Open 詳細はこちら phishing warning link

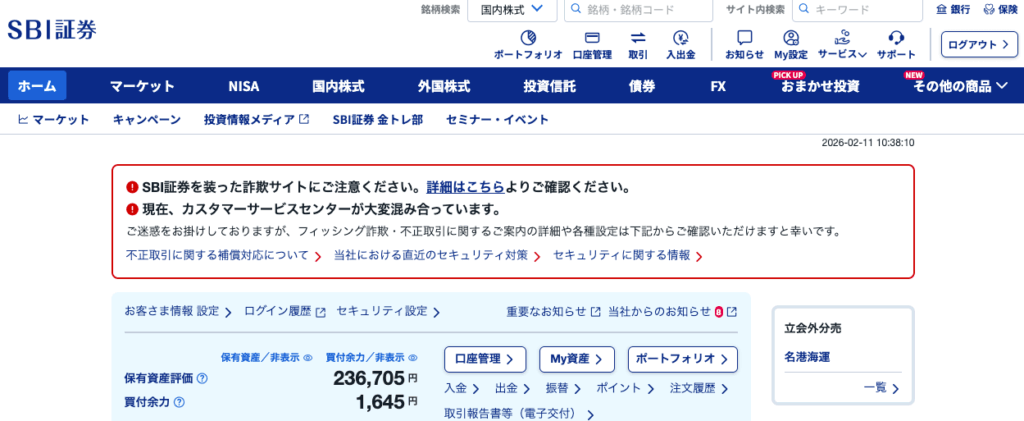tap(464, 187)
